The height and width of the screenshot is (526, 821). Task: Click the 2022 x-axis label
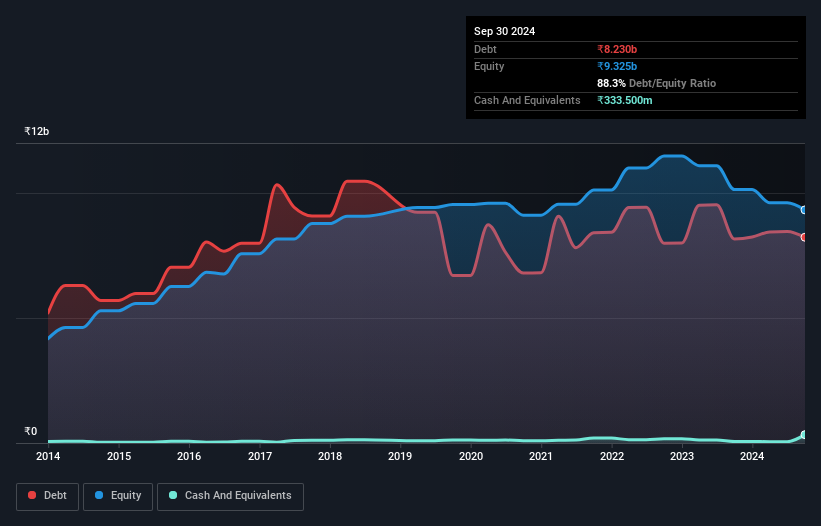pos(612,456)
